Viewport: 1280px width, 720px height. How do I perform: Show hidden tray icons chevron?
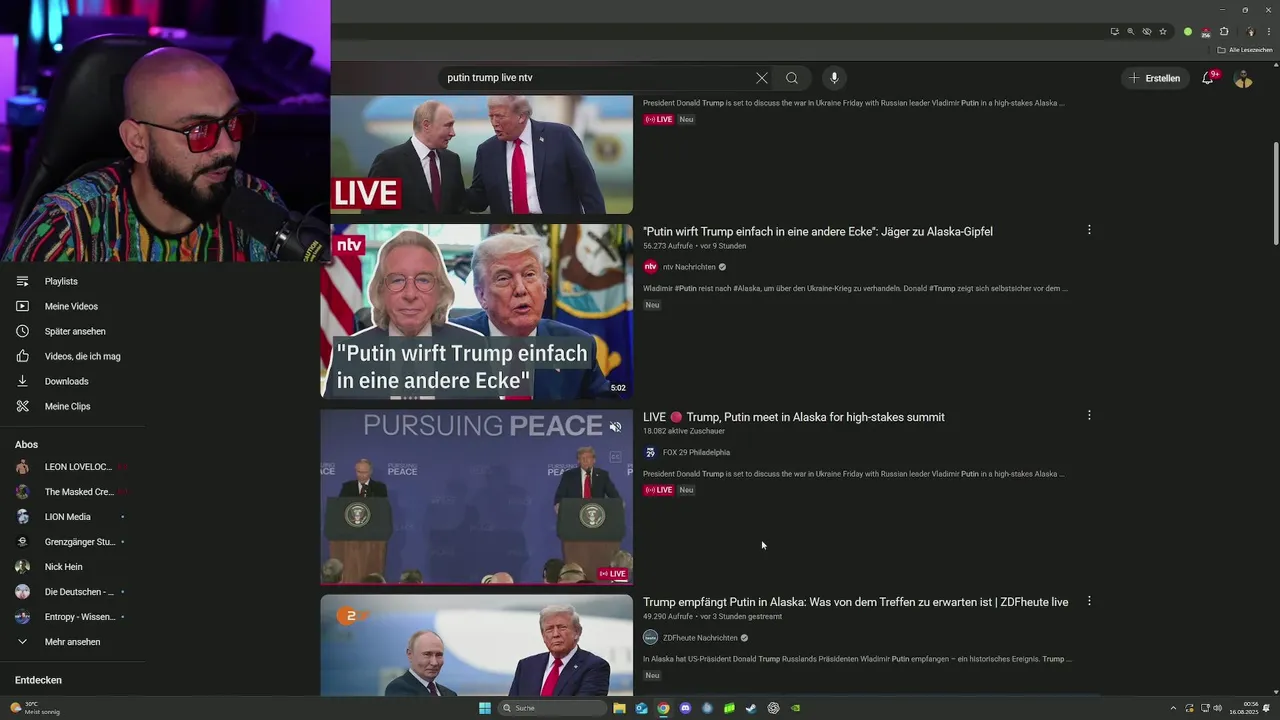tap(1173, 708)
